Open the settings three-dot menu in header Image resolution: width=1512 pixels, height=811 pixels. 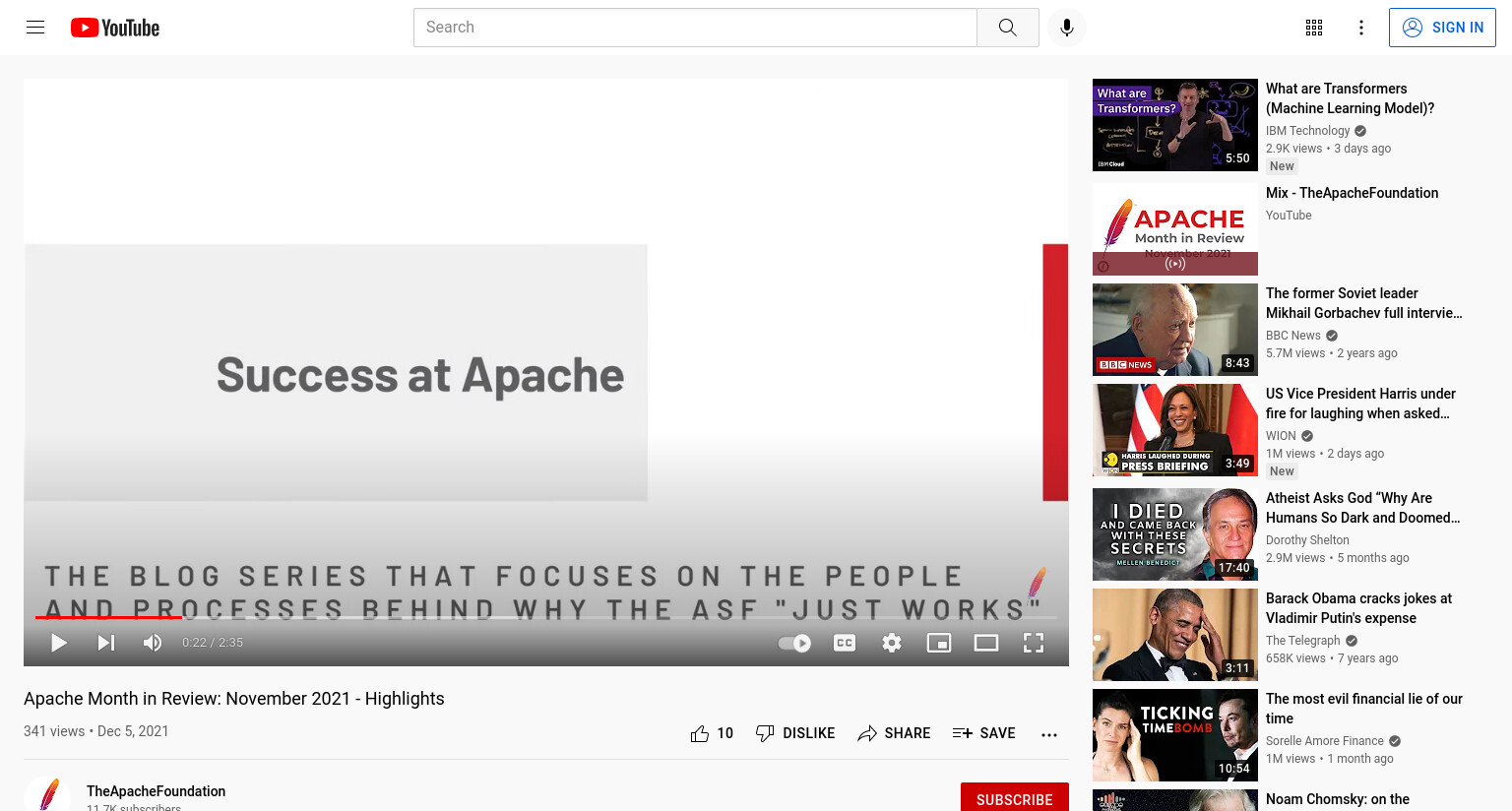(1361, 28)
